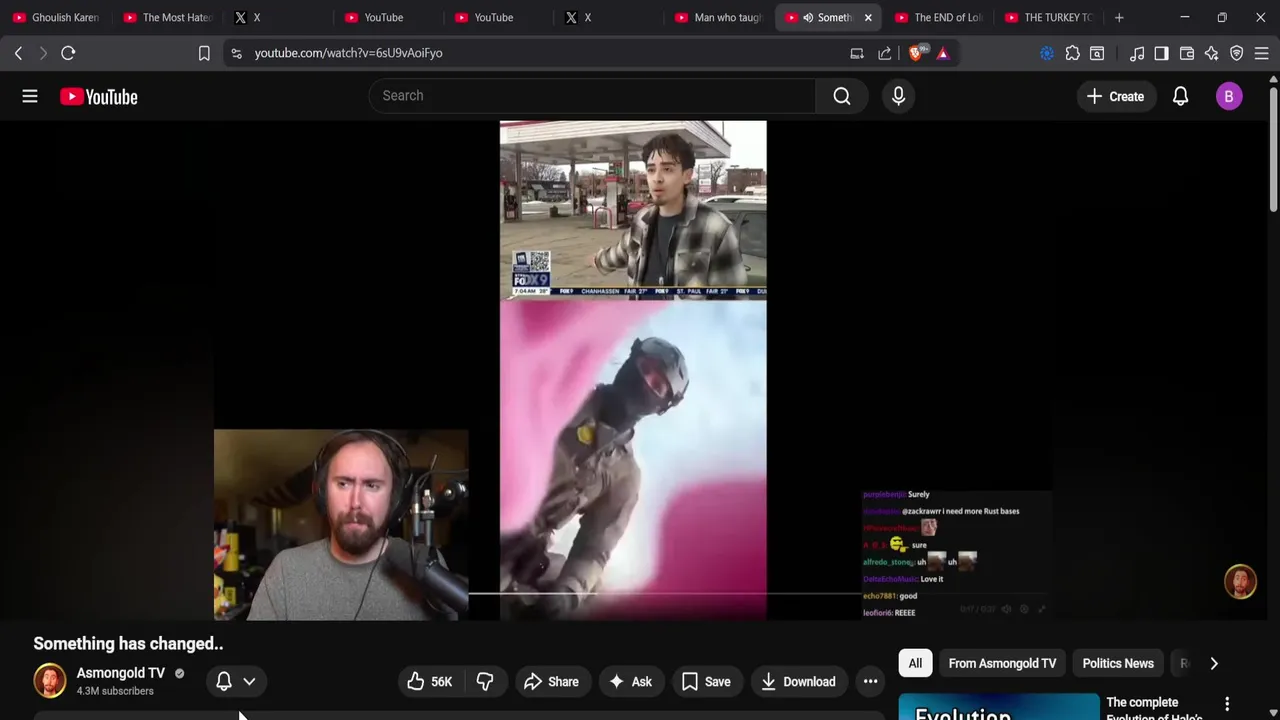Image resolution: width=1280 pixels, height=720 pixels.
Task: View site information icon beside URL
Action: click(x=236, y=53)
